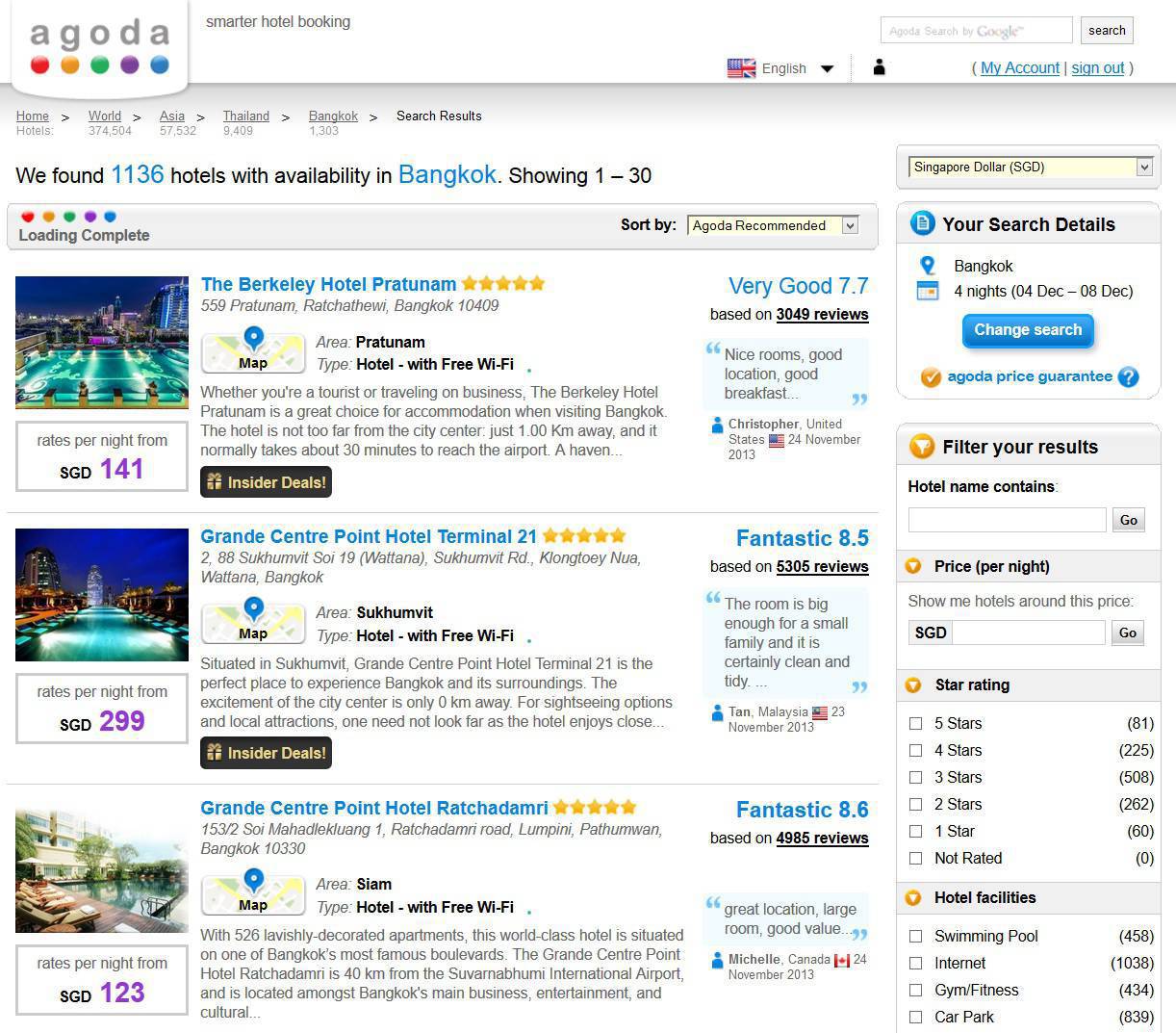Open the 3049 reviews link
Image resolution: width=1176 pixels, height=1033 pixels.
click(823, 314)
